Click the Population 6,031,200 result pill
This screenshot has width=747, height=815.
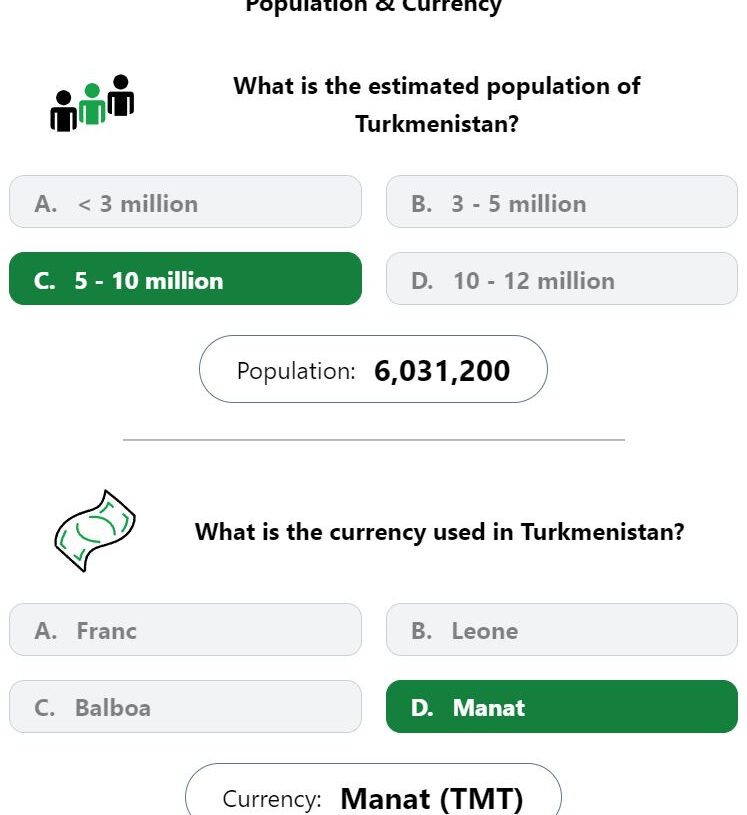(x=373, y=369)
